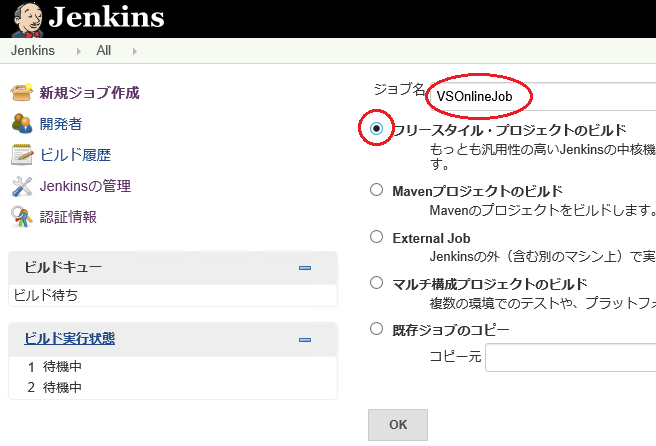Open the ビルド履歴 link
This screenshot has width=656, height=446.
click(76, 155)
